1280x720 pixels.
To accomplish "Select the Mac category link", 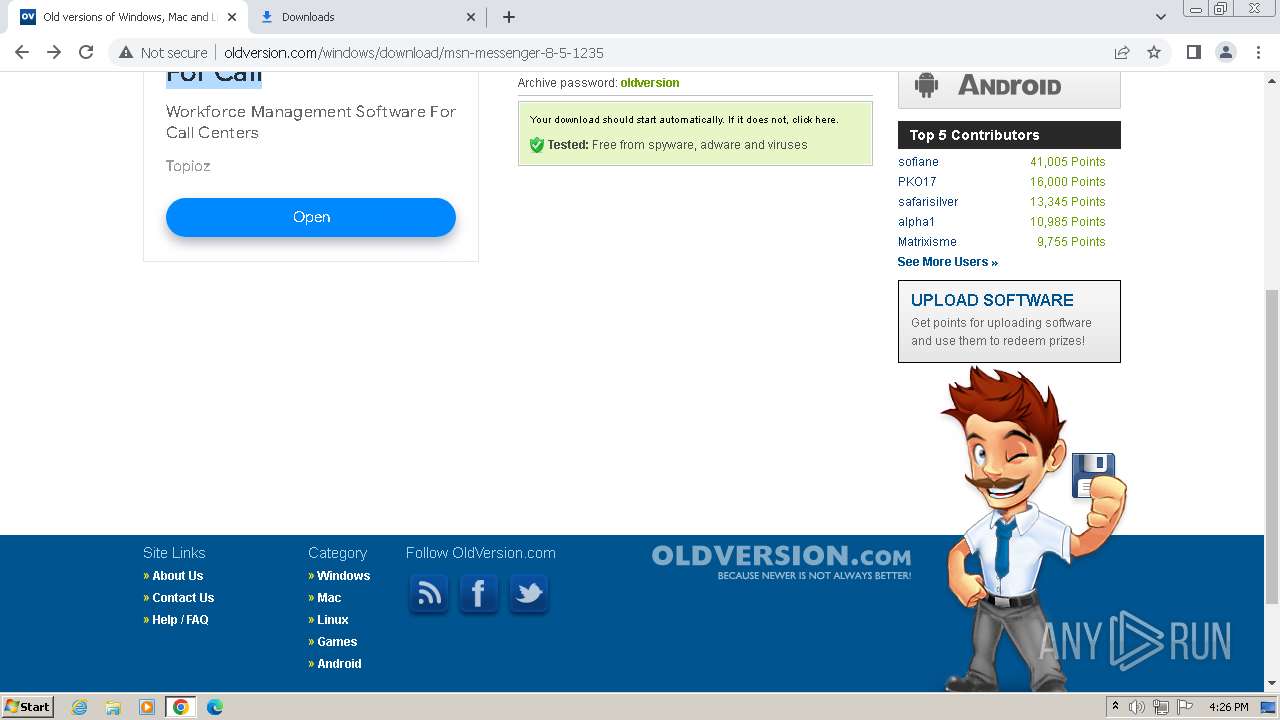I will click(329, 598).
